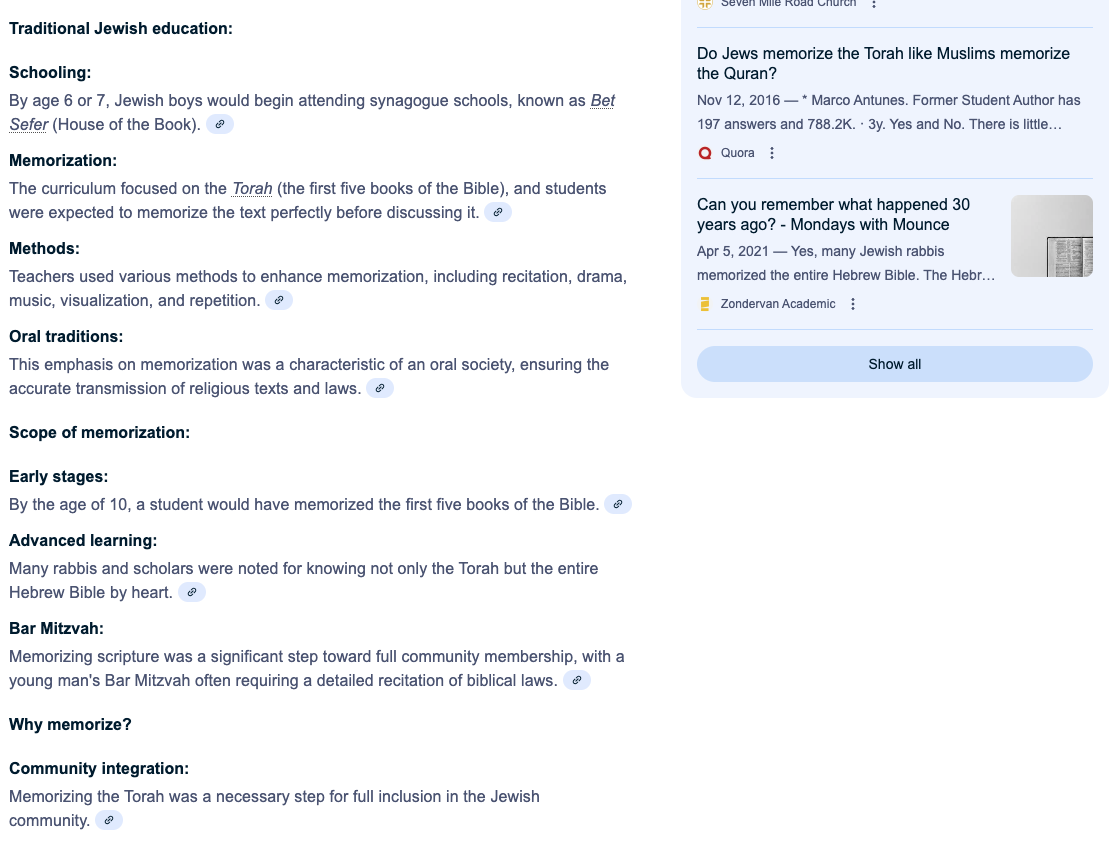Click the Quora logo icon
Viewport: 1119px width, 843px height.
[705, 153]
